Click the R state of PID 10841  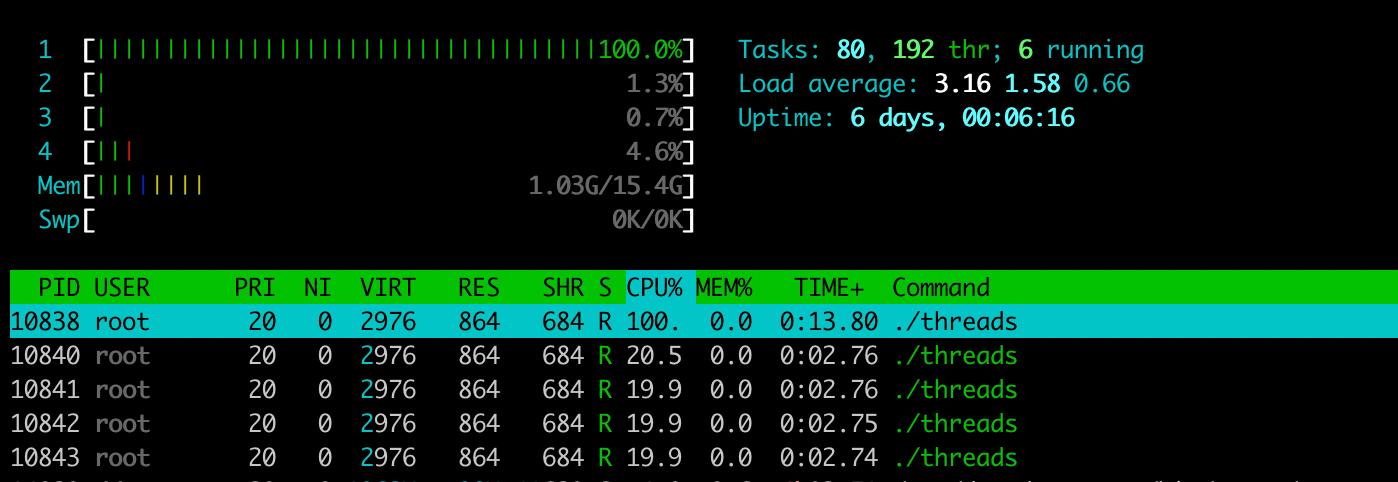coord(604,390)
